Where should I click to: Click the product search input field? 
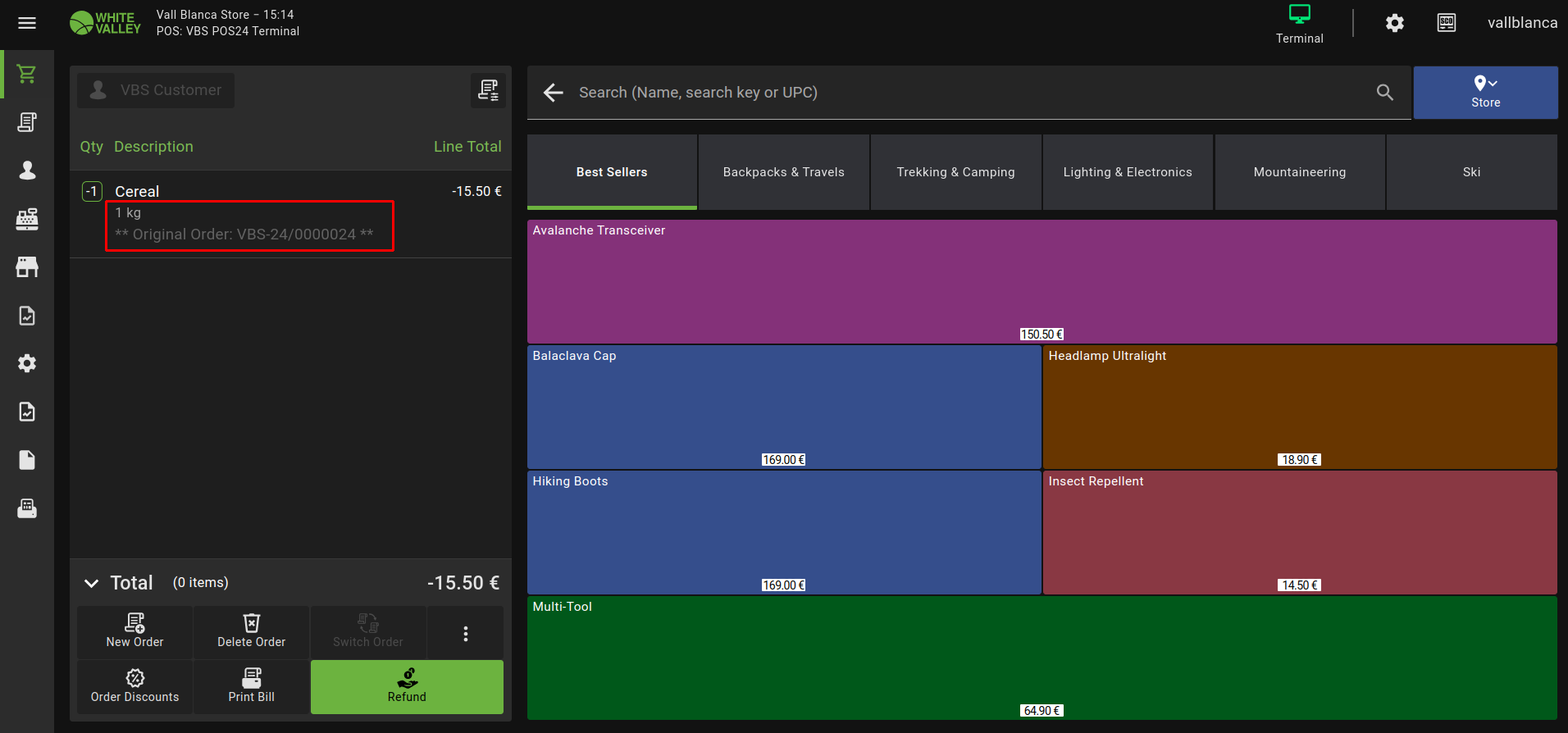(x=968, y=93)
